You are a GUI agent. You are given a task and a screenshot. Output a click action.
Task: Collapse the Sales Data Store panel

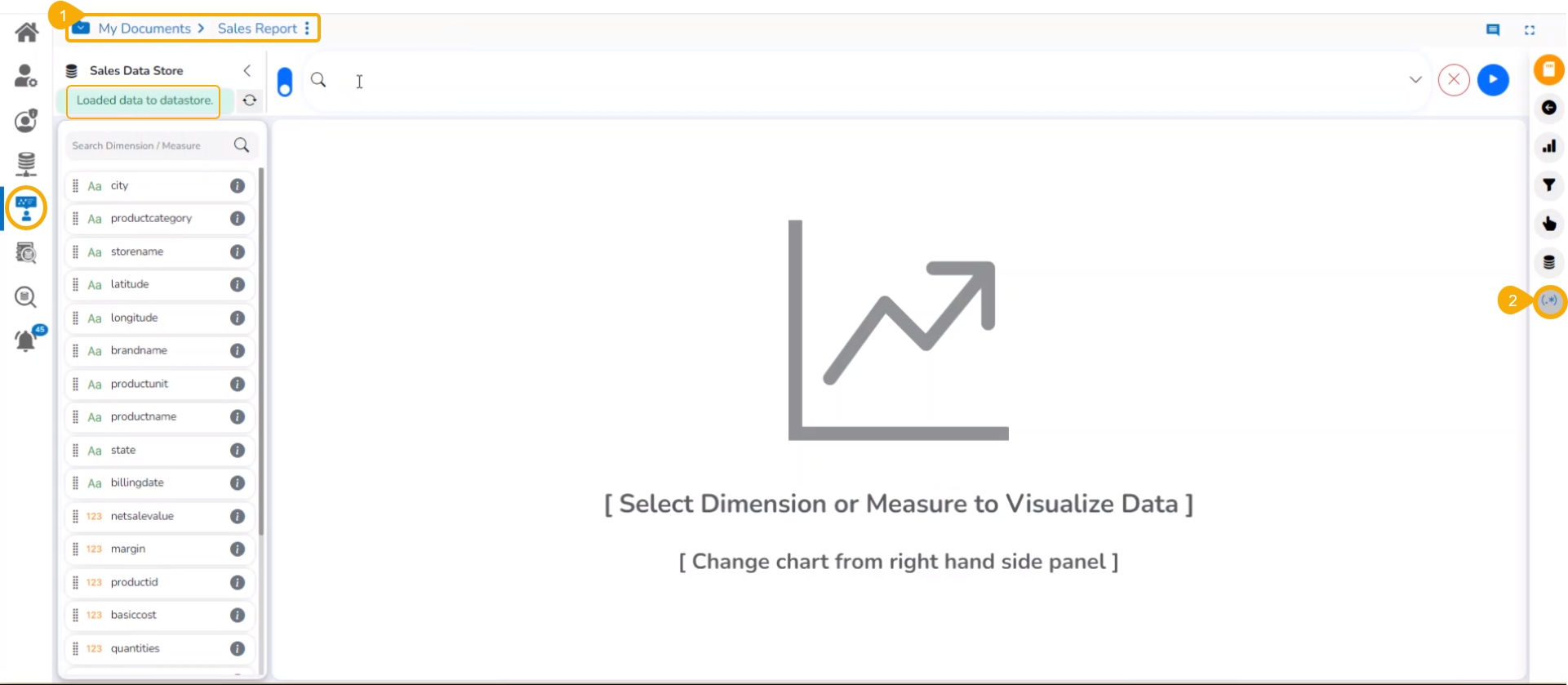click(x=247, y=71)
